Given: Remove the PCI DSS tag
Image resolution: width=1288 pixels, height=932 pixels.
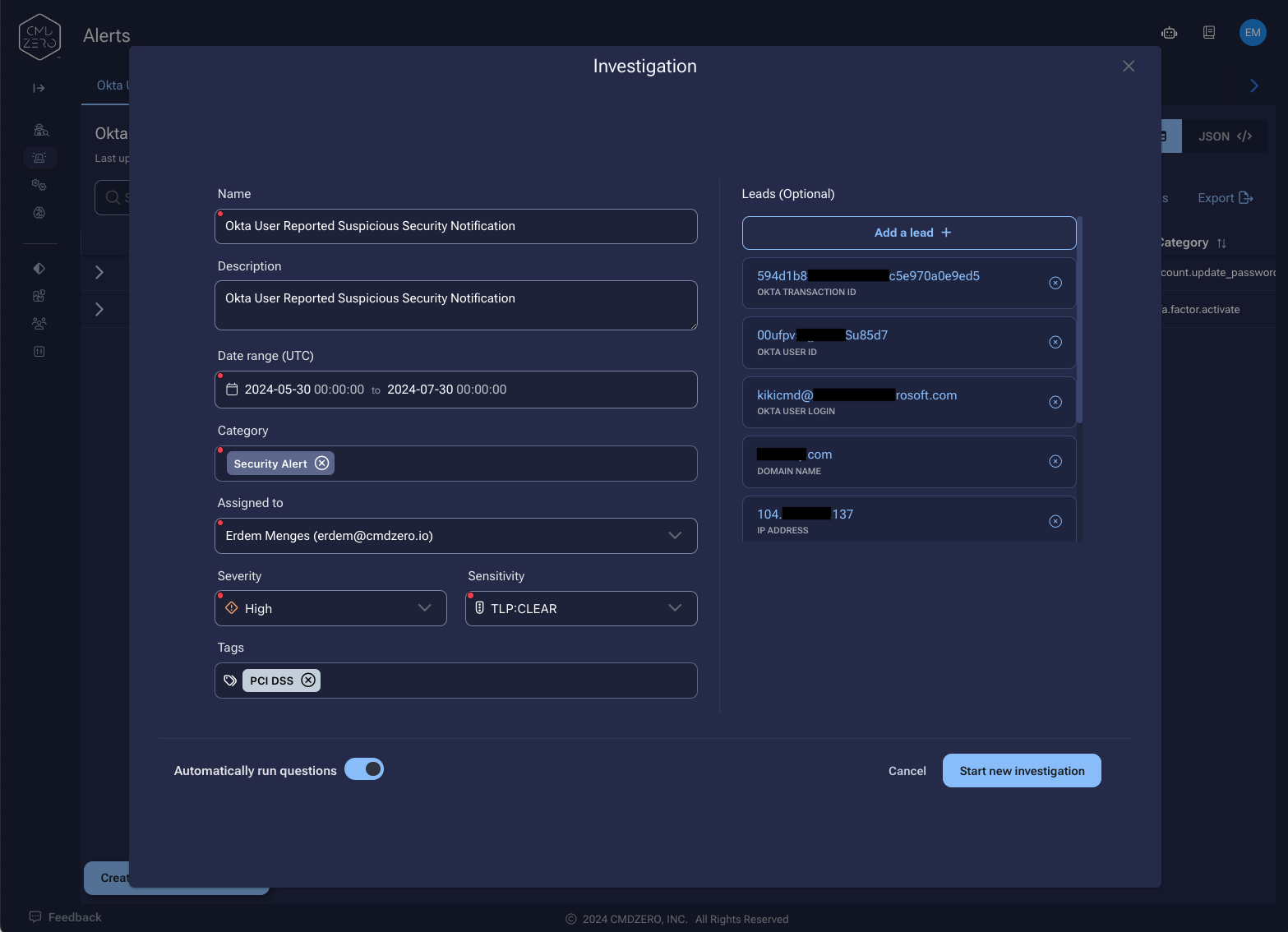Looking at the screenshot, I should (x=308, y=681).
